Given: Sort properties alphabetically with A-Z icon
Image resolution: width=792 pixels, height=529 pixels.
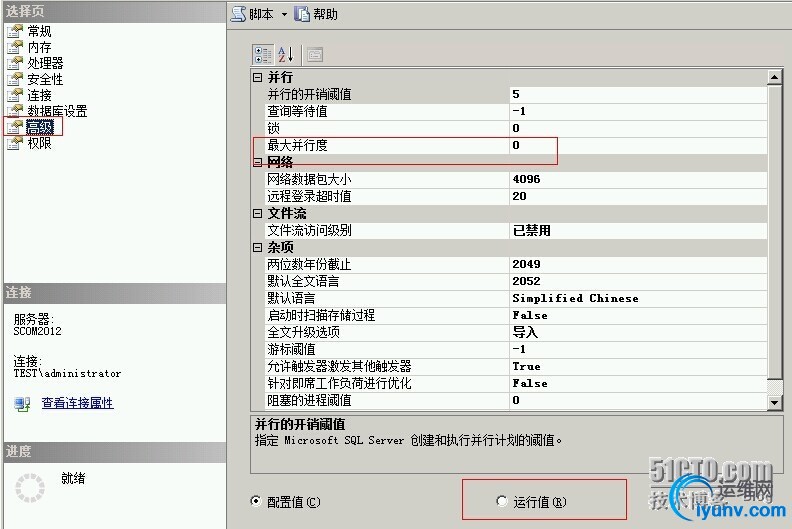Looking at the screenshot, I should [x=285, y=55].
